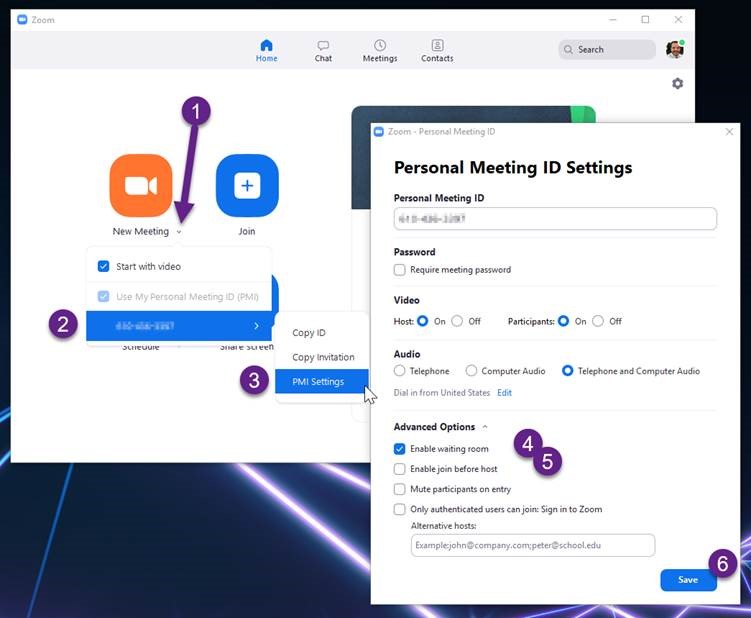Set Participants video to On

pyautogui.click(x=564, y=321)
